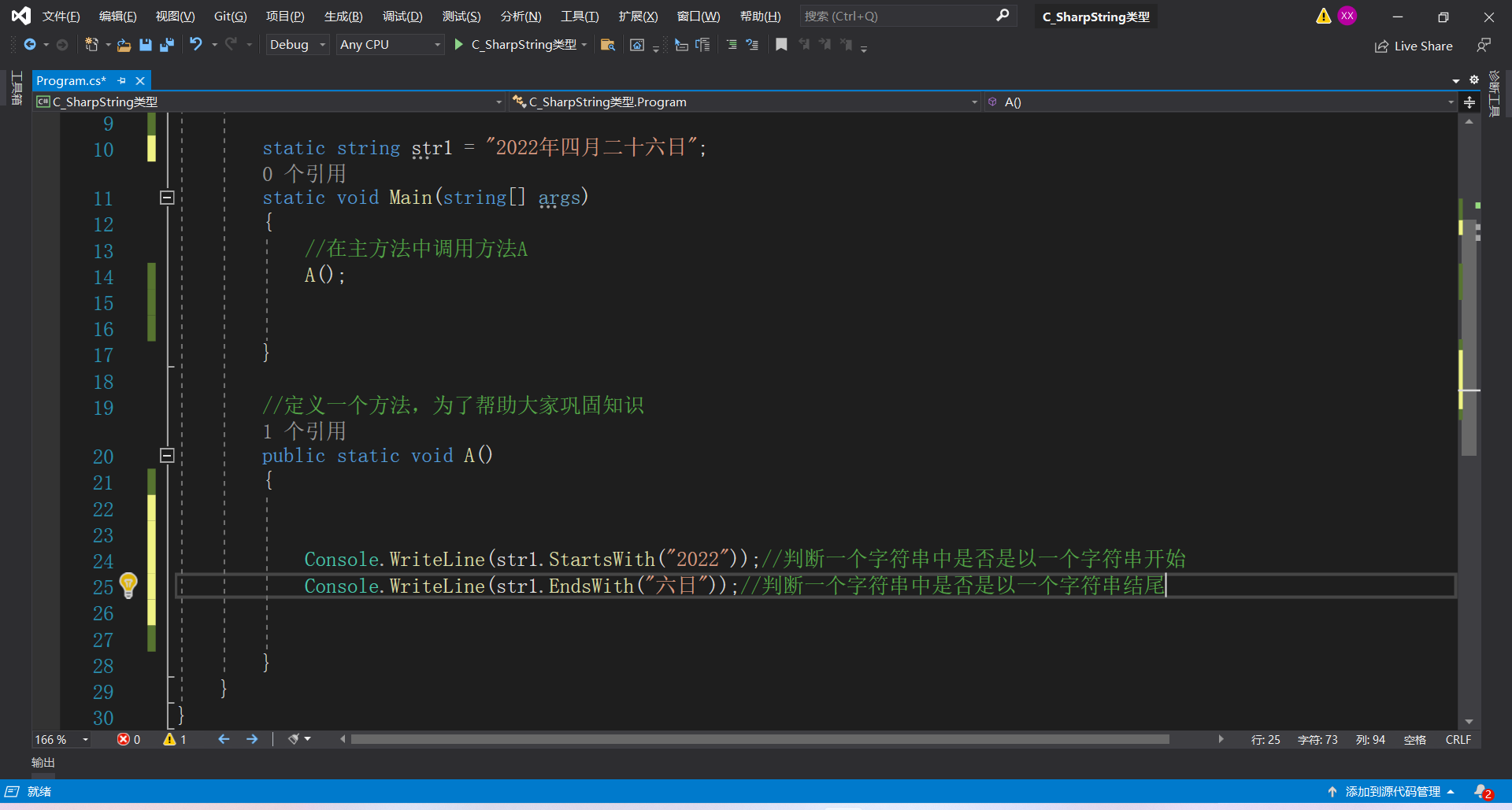Viewport: 1512px width, 810px height.
Task: Click the yellow warning count indicator
Action: [x=175, y=740]
